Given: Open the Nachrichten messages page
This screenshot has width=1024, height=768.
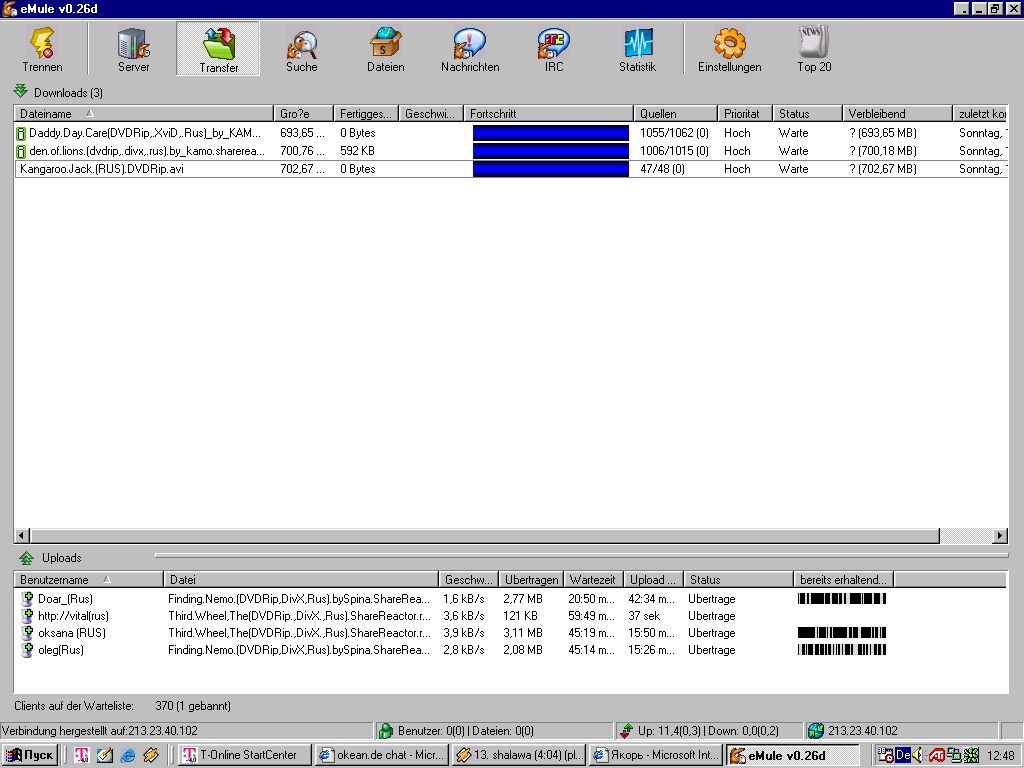Looking at the screenshot, I should tap(470, 49).
